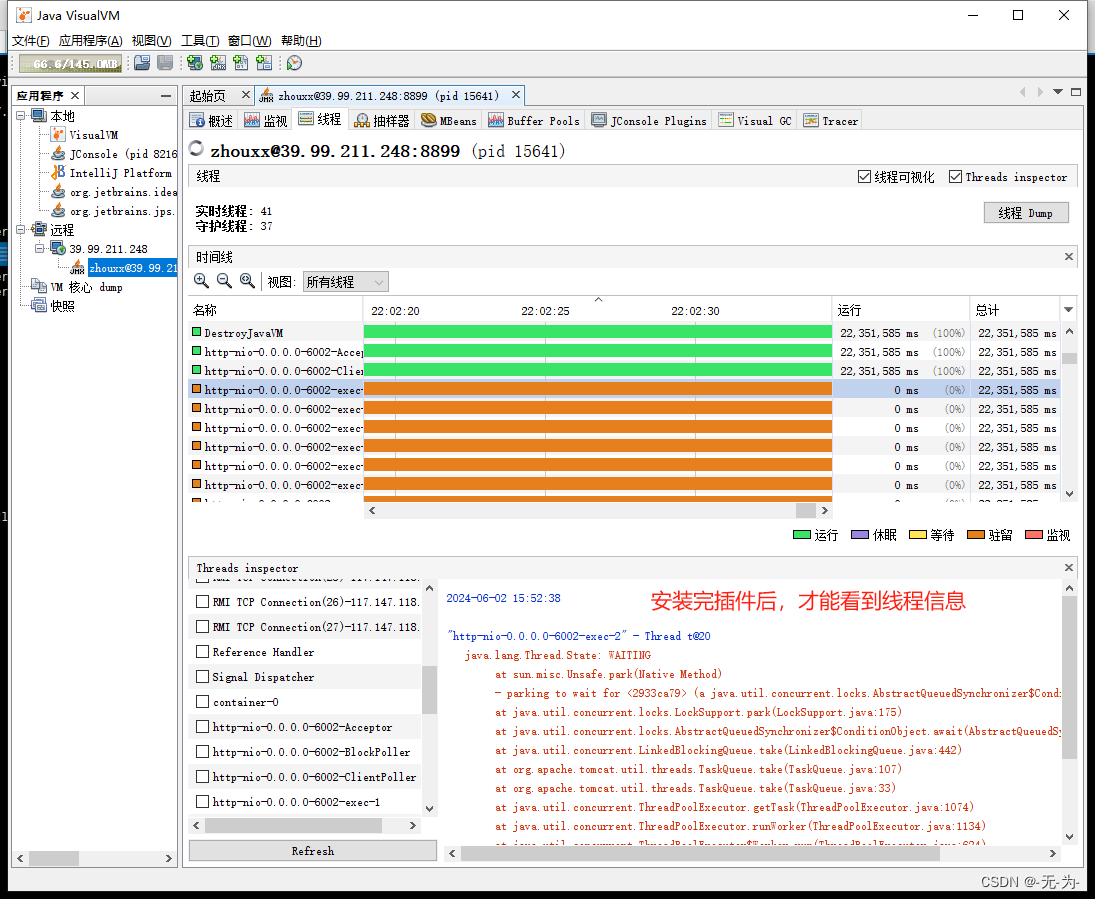The width and height of the screenshot is (1095, 899).
Task: Open the document tabs list dropdown arrow
Action: [x=1058, y=92]
